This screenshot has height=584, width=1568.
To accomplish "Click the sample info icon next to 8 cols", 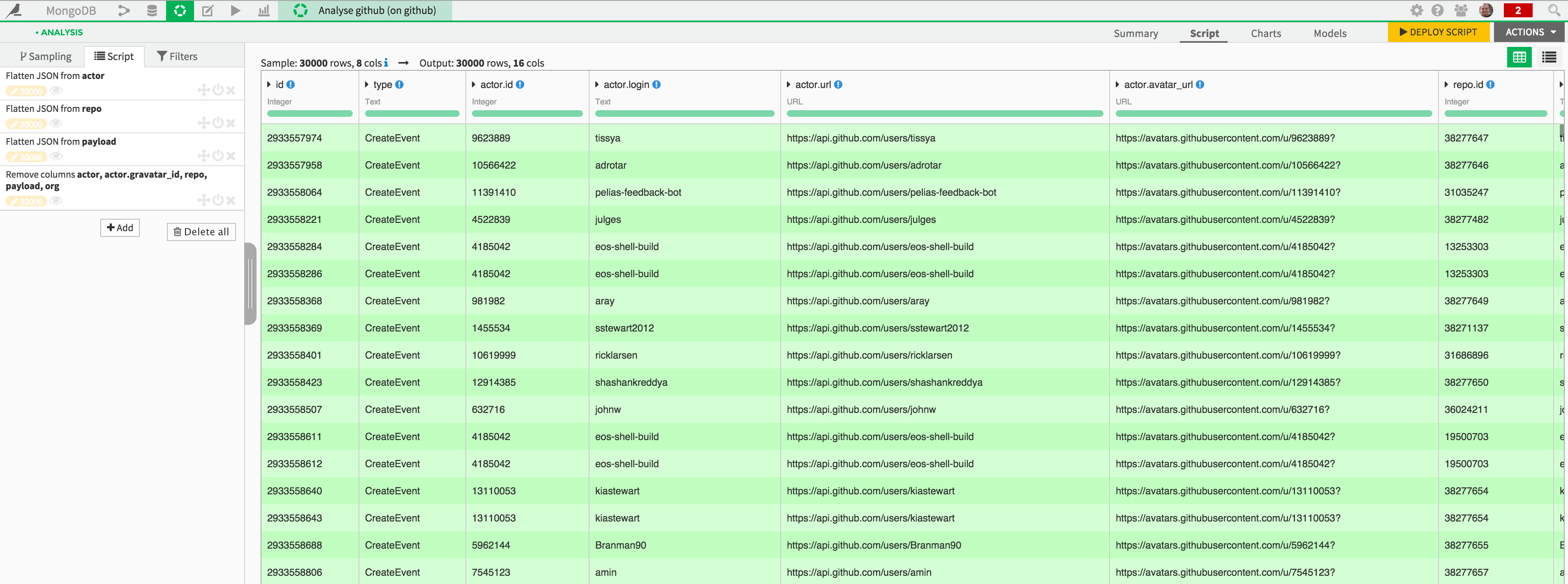I will (x=386, y=63).
